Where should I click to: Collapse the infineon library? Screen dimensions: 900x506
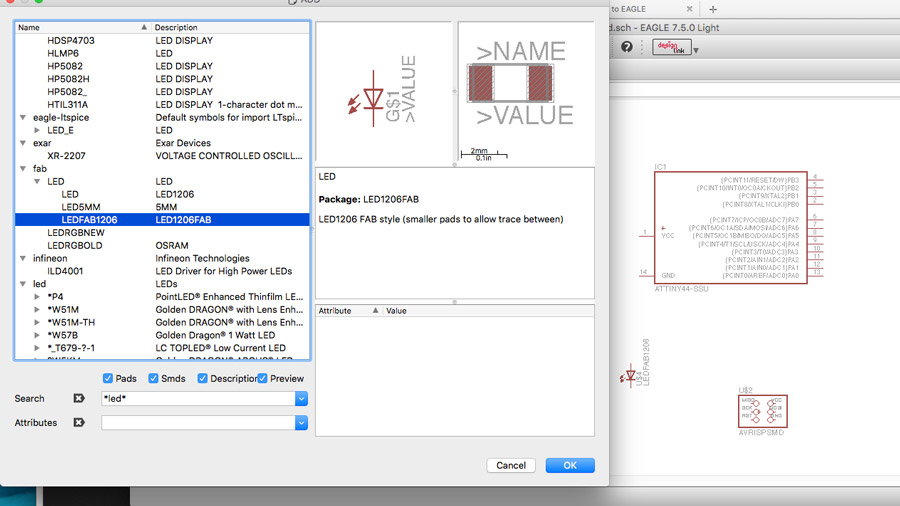pos(23,258)
